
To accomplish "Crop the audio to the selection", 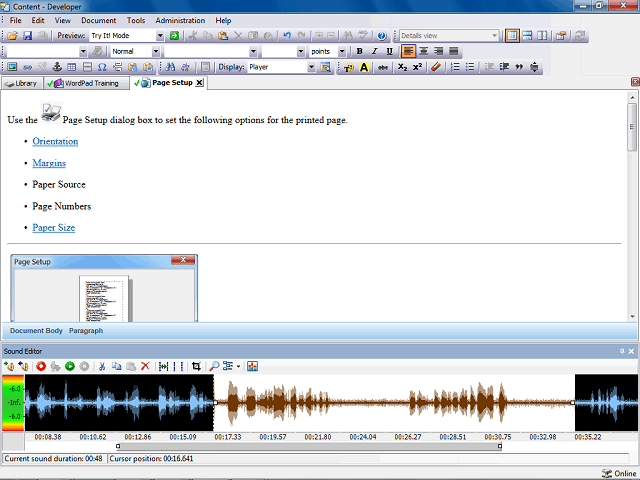I will 196,366.
